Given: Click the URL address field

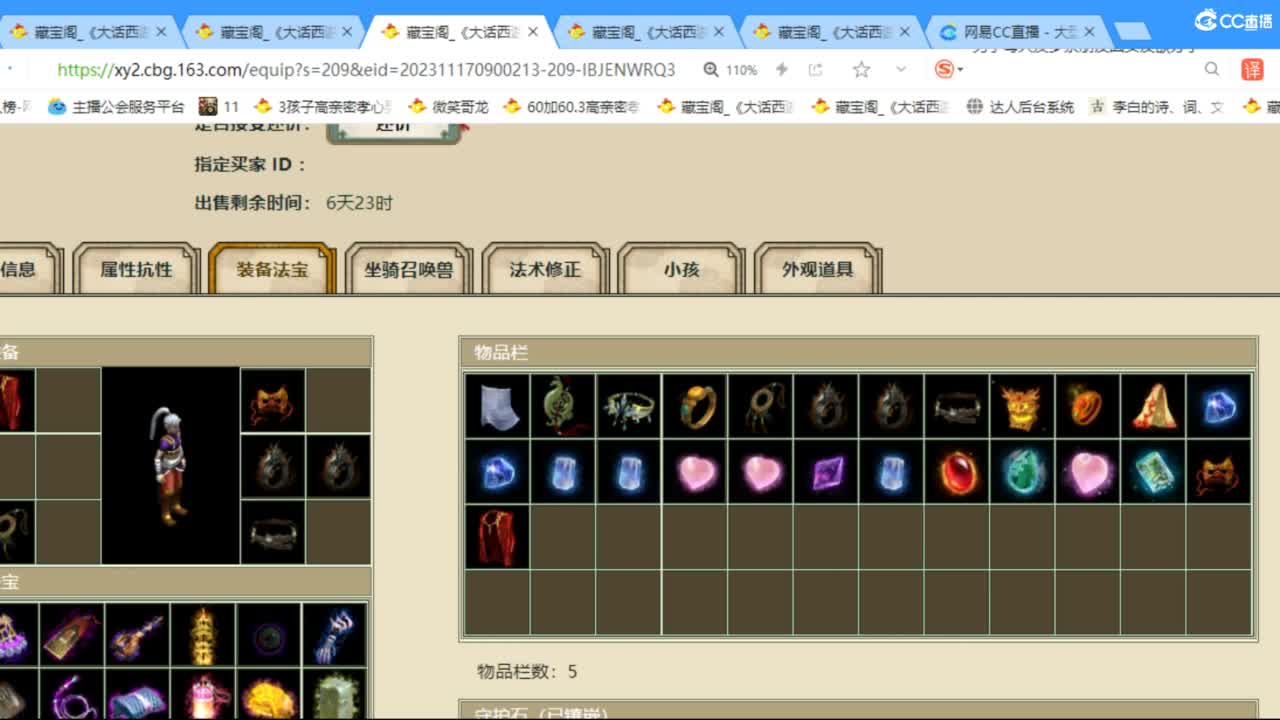Looking at the screenshot, I should 366,69.
